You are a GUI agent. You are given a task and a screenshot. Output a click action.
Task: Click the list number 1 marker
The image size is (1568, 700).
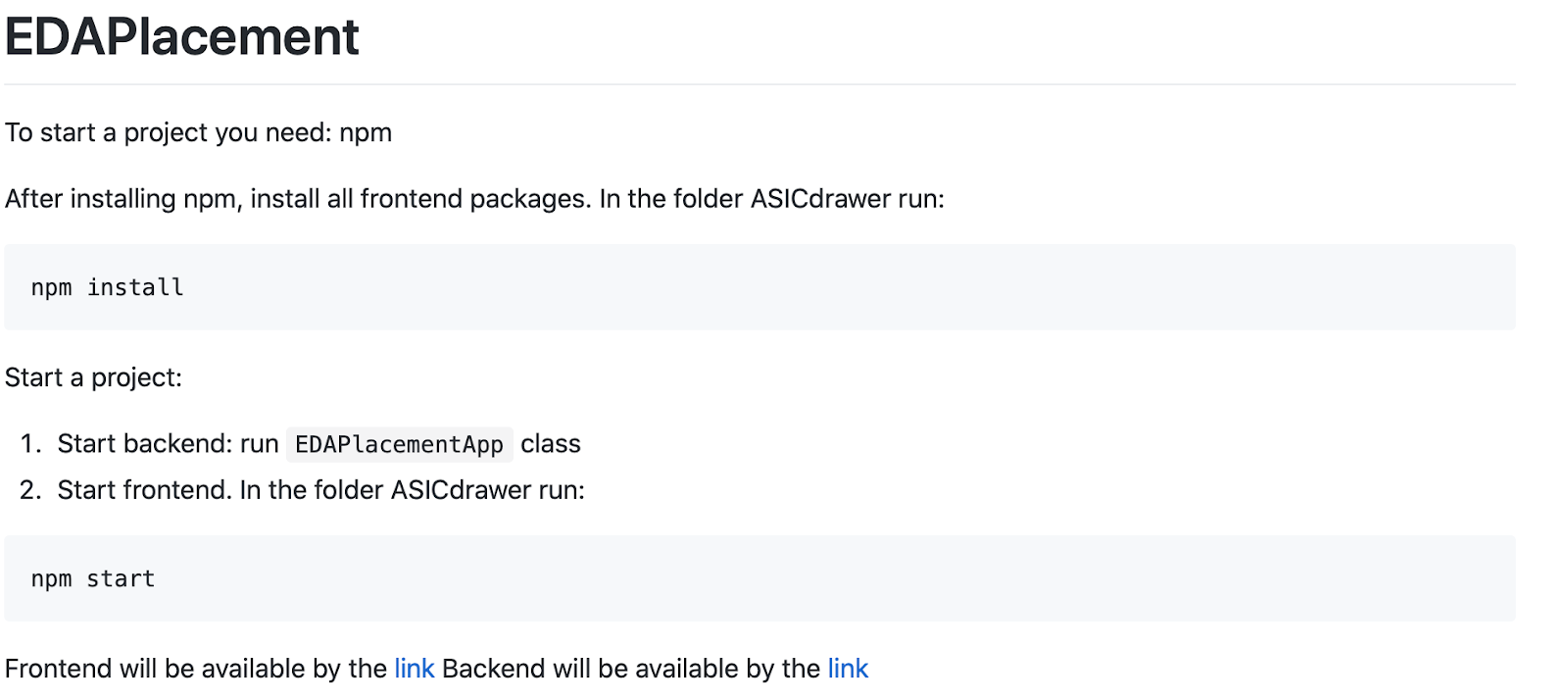(x=30, y=444)
